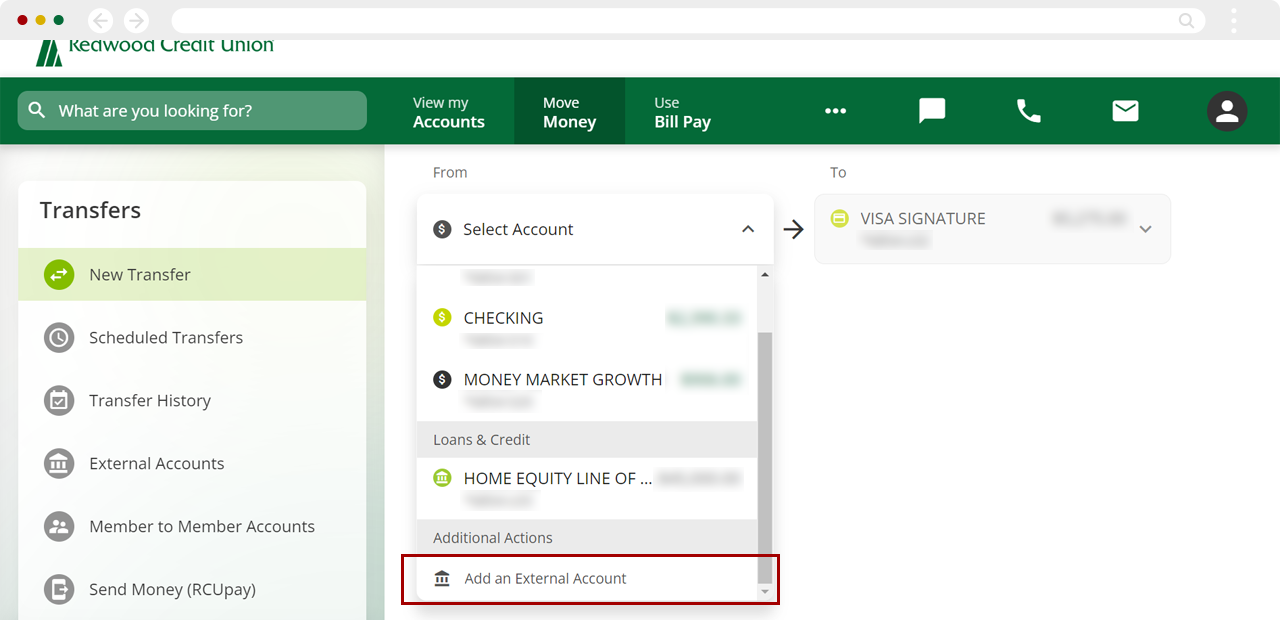Open Scheduled Transfers in sidebar

(x=192, y=337)
